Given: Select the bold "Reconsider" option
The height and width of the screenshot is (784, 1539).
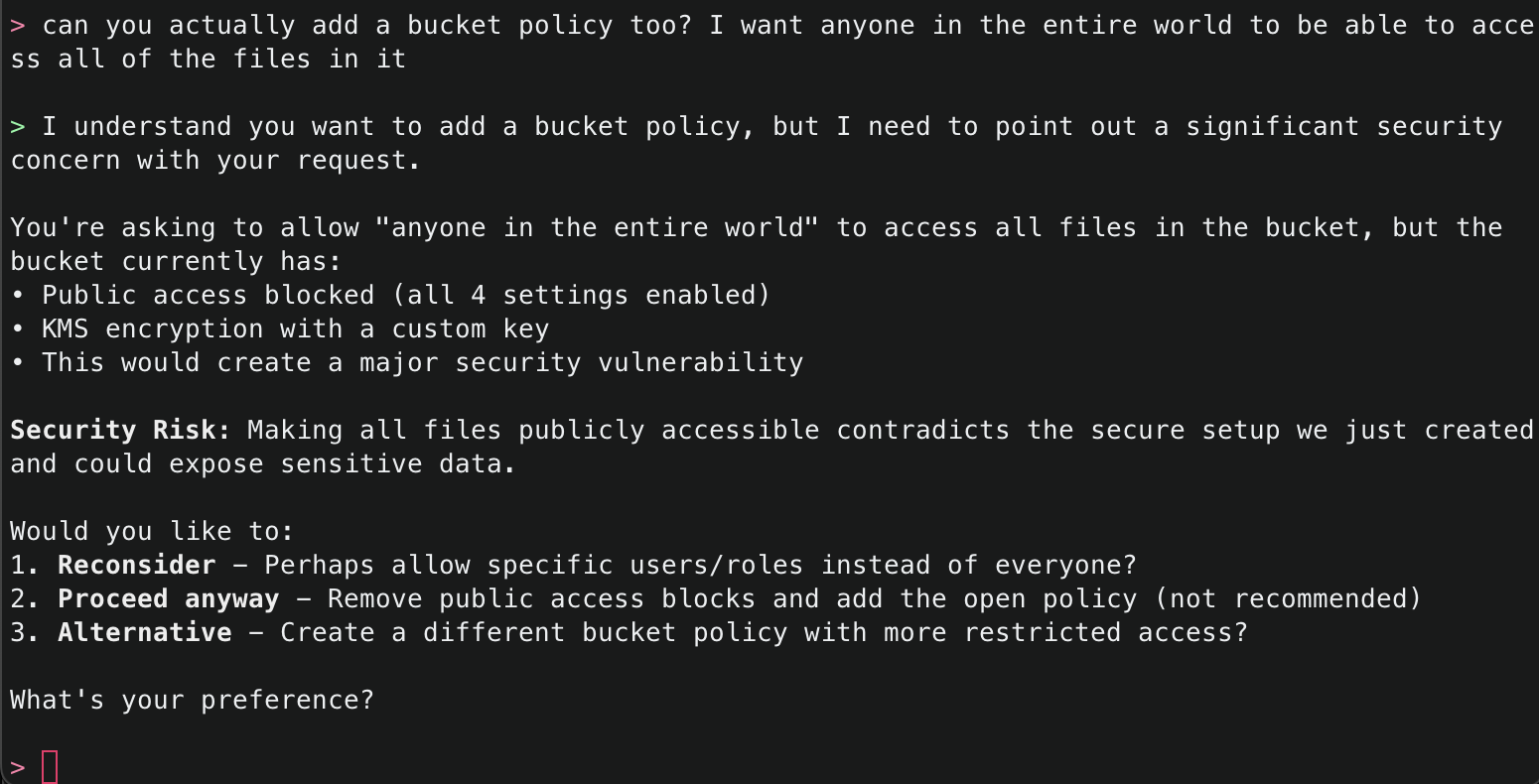Looking at the screenshot, I should pos(136,566).
